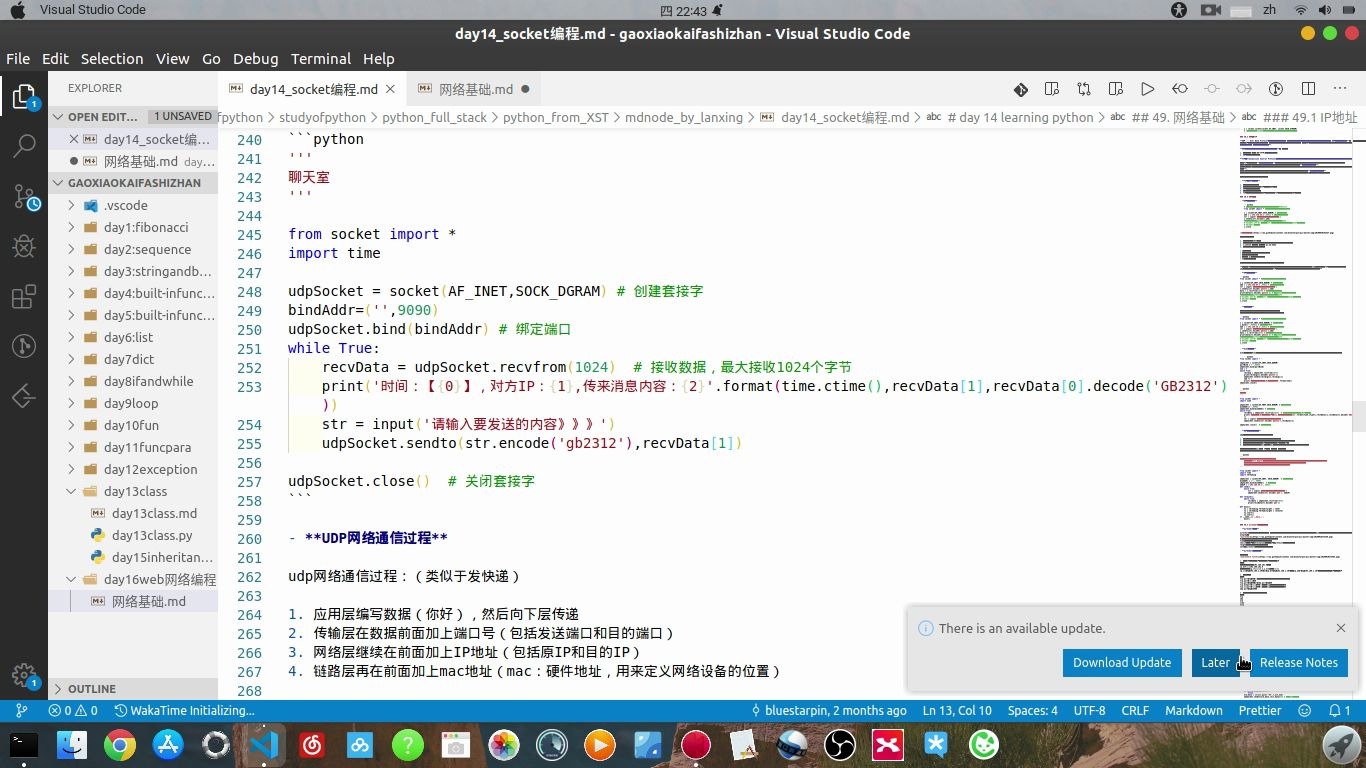Image resolution: width=1366 pixels, height=768 pixels.
Task: Click the UTF-8 encoding status item
Action: click(1089, 710)
